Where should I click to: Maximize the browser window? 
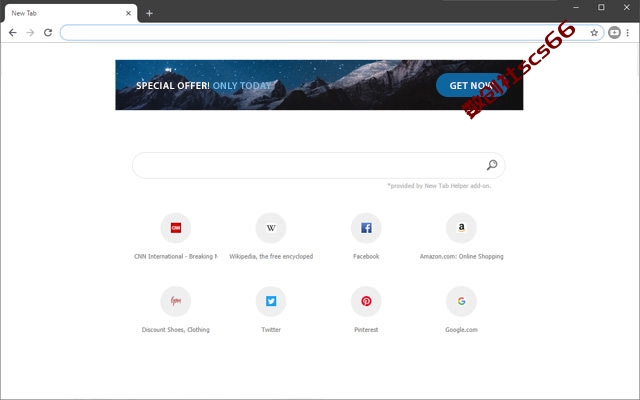(601, 7)
